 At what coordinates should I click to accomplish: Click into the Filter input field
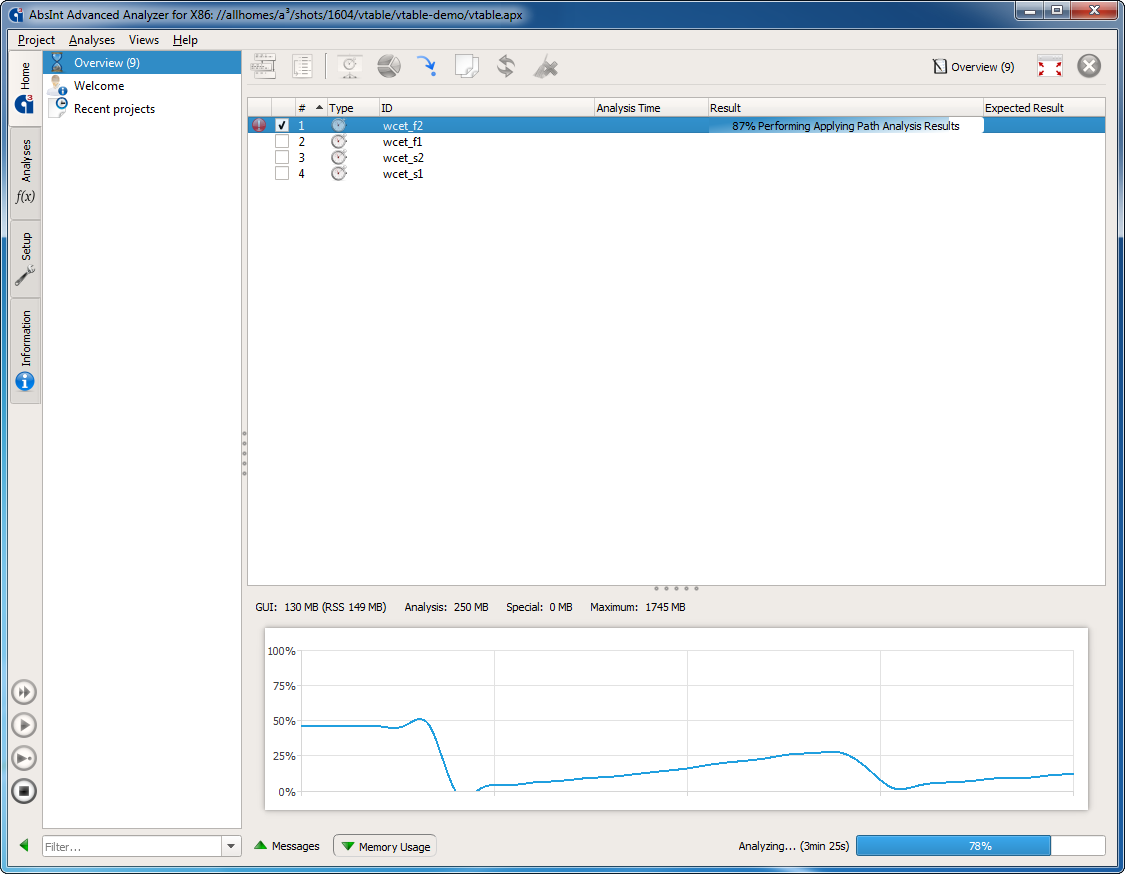[x=132, y=846]
